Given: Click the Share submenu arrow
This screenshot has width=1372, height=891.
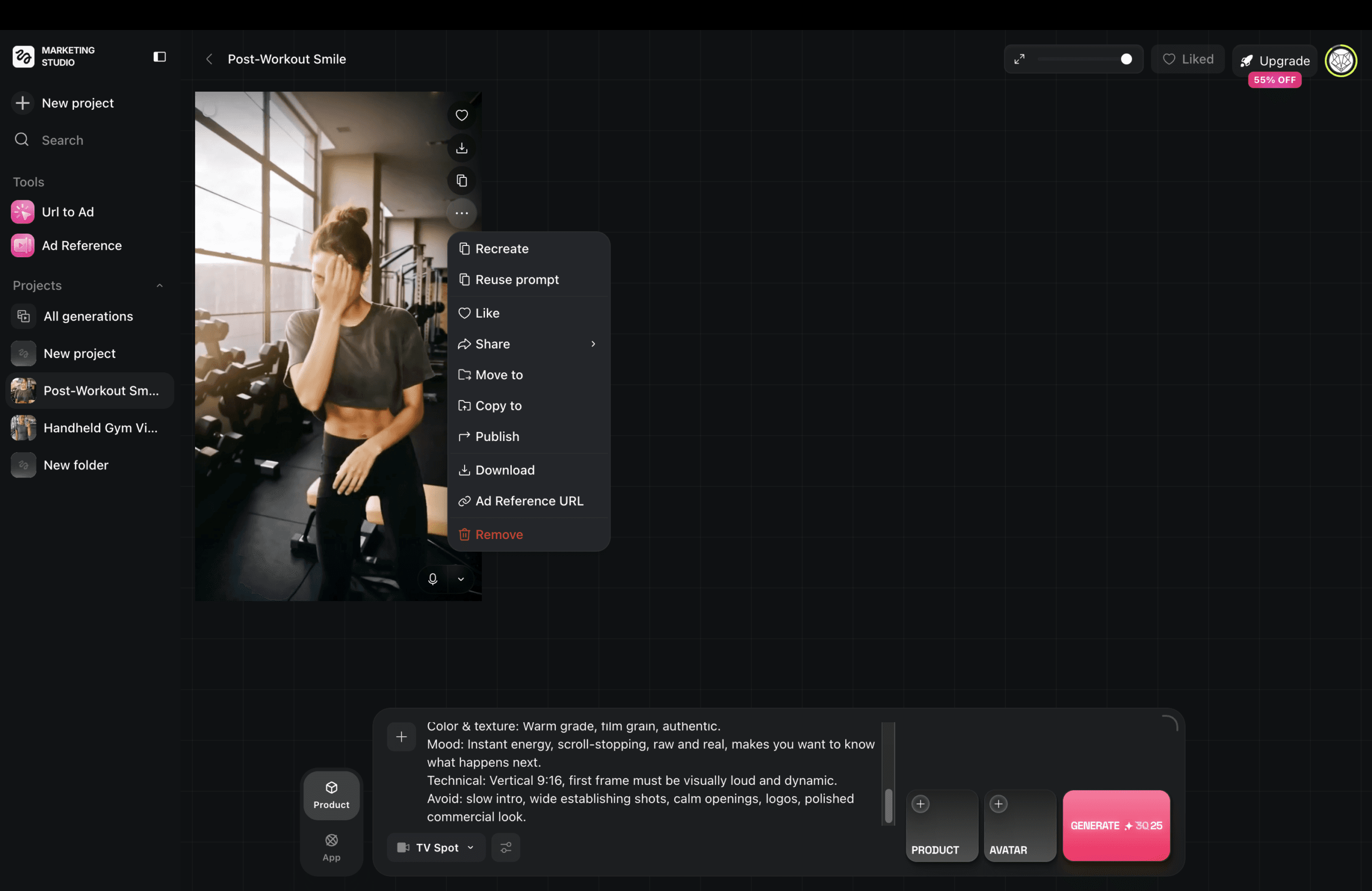Looking at the screenshot, I should (593, 343).
